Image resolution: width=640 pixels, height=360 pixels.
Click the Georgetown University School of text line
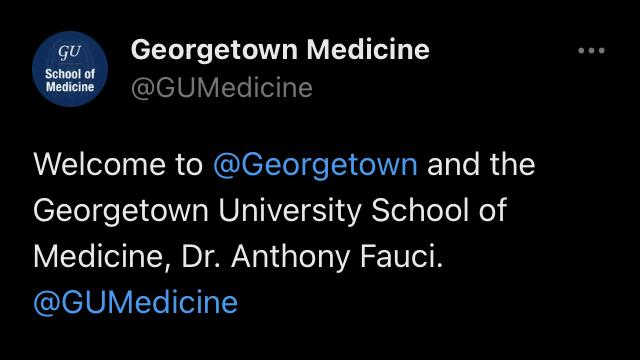tap(270, 211)
